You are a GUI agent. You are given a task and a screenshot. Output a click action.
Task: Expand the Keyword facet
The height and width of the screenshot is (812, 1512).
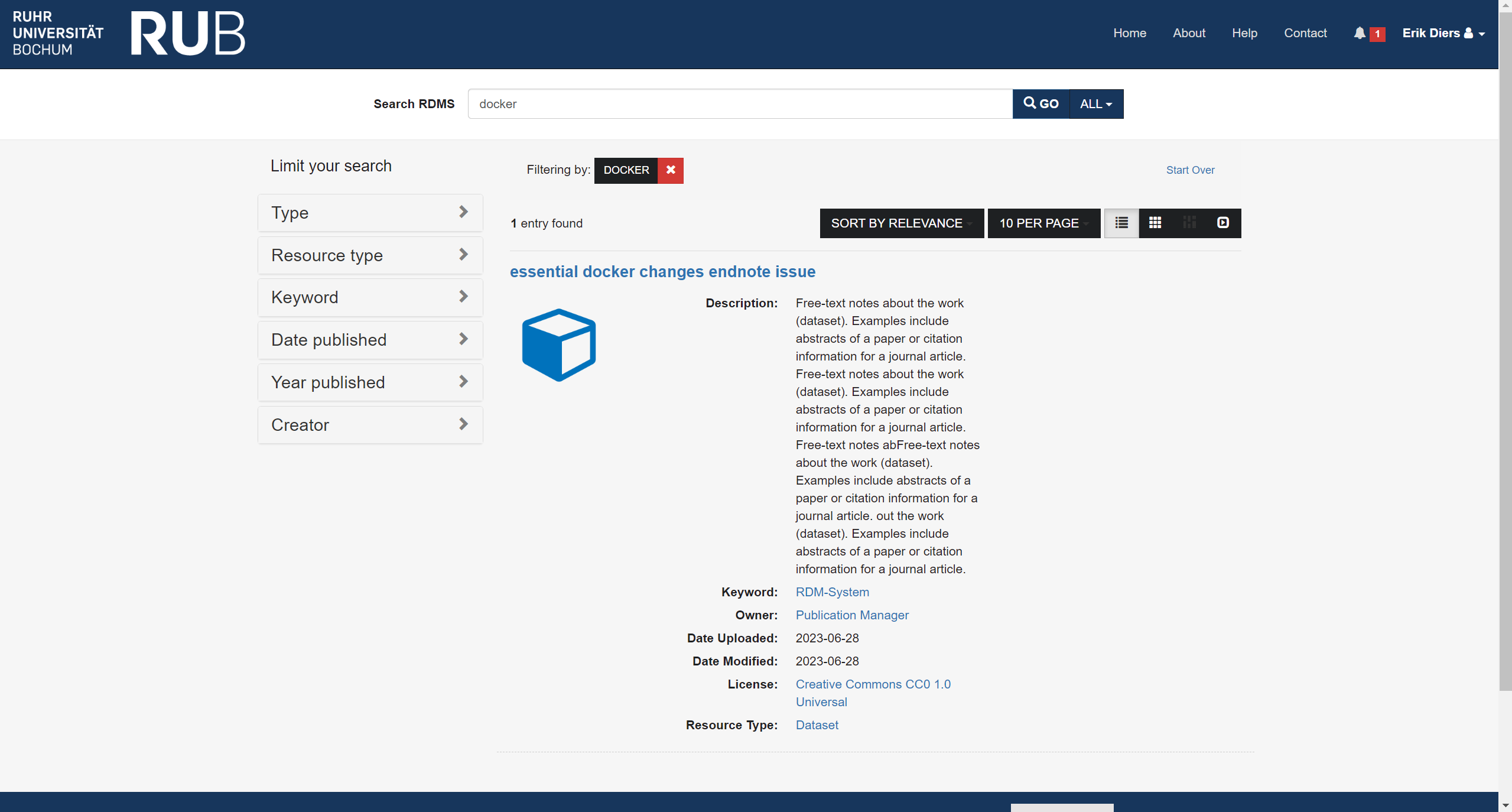click(370, 297)
